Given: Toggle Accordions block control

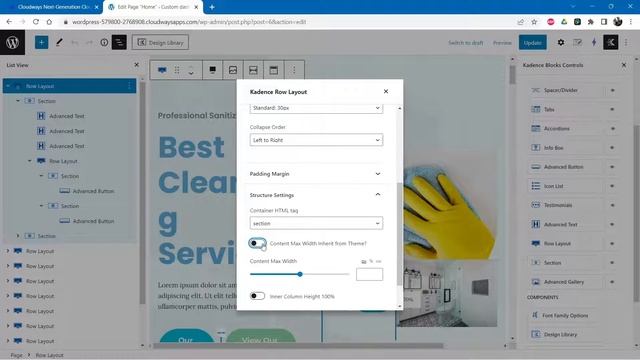Looking at the screenshot, I should [612, 129].
